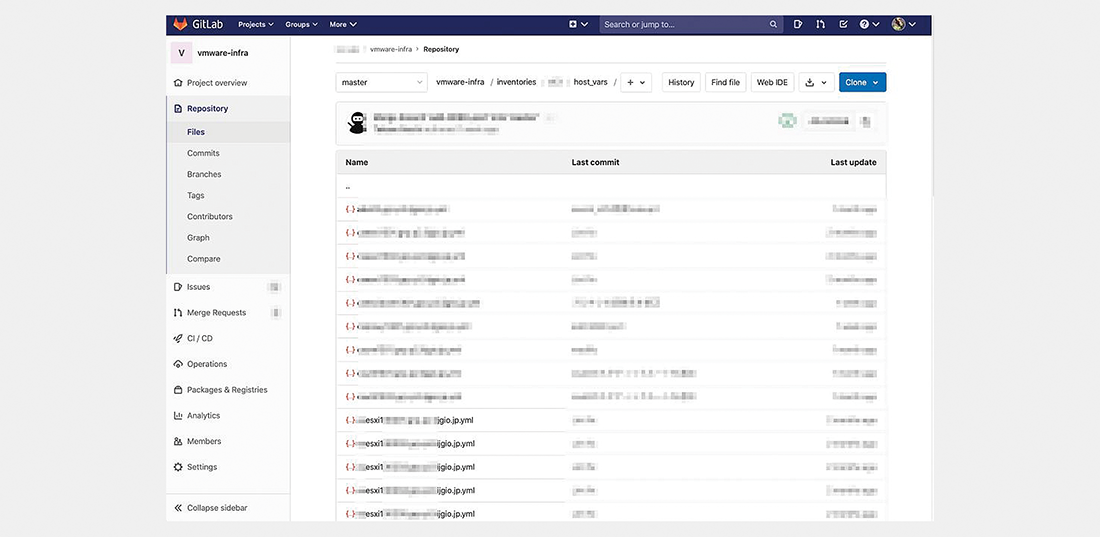Click the Analytics chart icon in sidebar
Screen dimensions: 1100x537
pos(178,416)
